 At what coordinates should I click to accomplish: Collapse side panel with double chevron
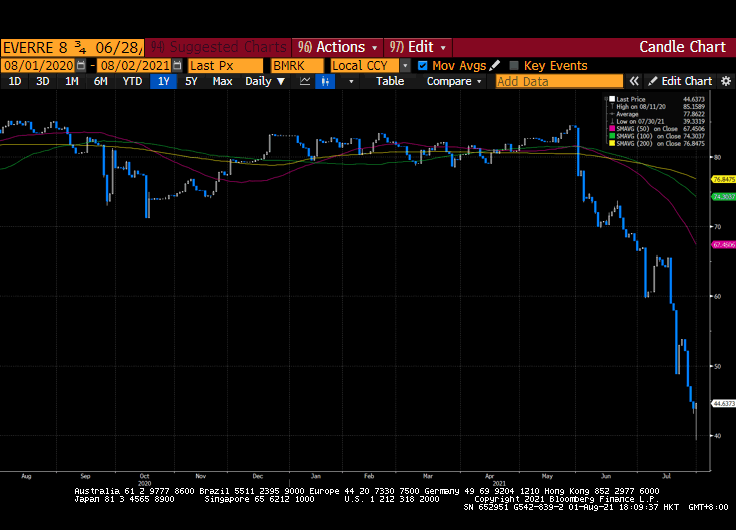pos(634,81)
